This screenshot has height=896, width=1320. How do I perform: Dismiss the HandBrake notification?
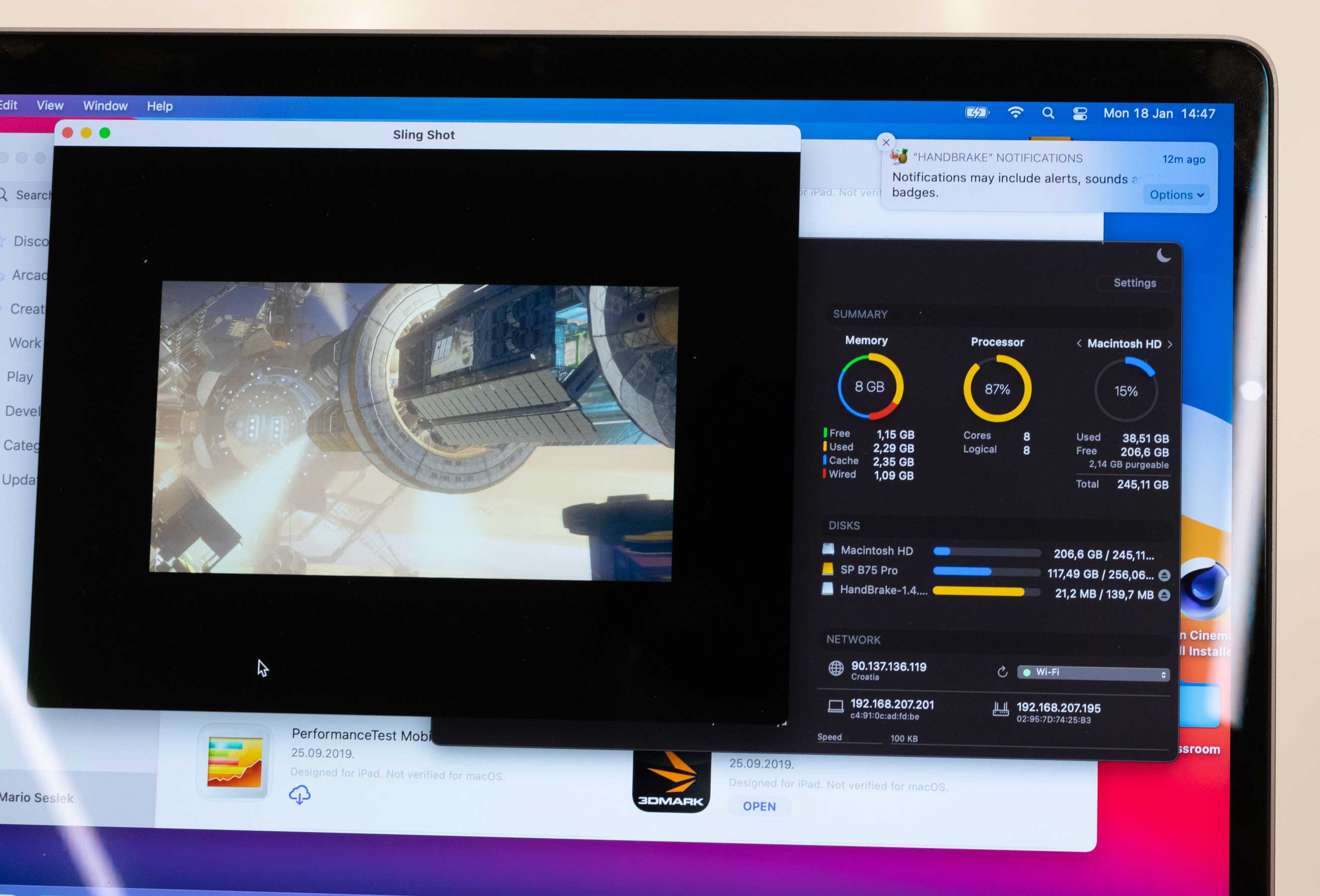(886, 142)
